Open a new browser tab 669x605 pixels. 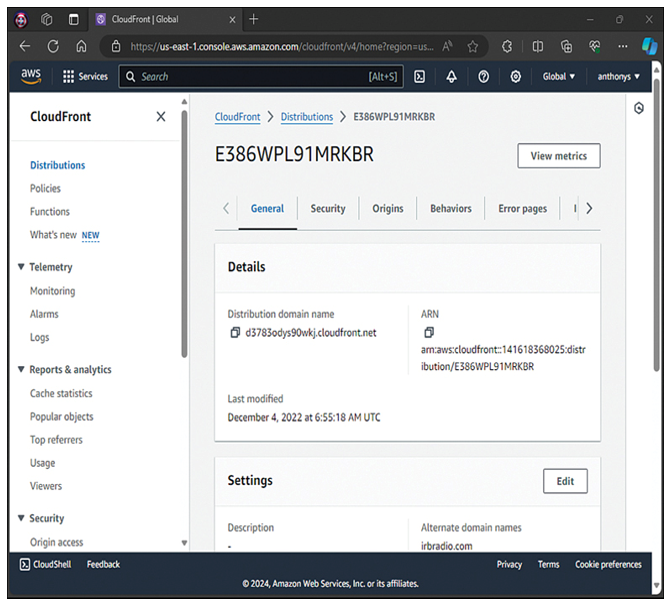(253, 19)
